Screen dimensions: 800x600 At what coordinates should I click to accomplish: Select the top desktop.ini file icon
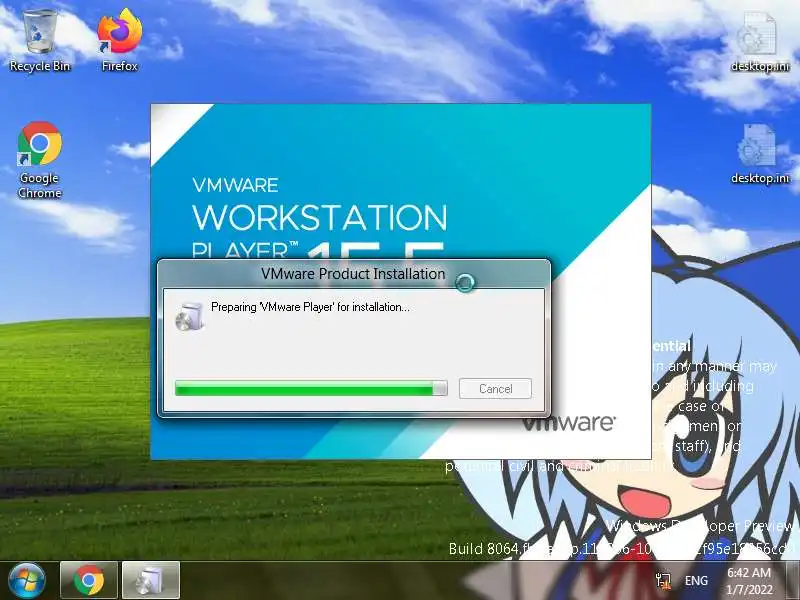pos(760,42)
